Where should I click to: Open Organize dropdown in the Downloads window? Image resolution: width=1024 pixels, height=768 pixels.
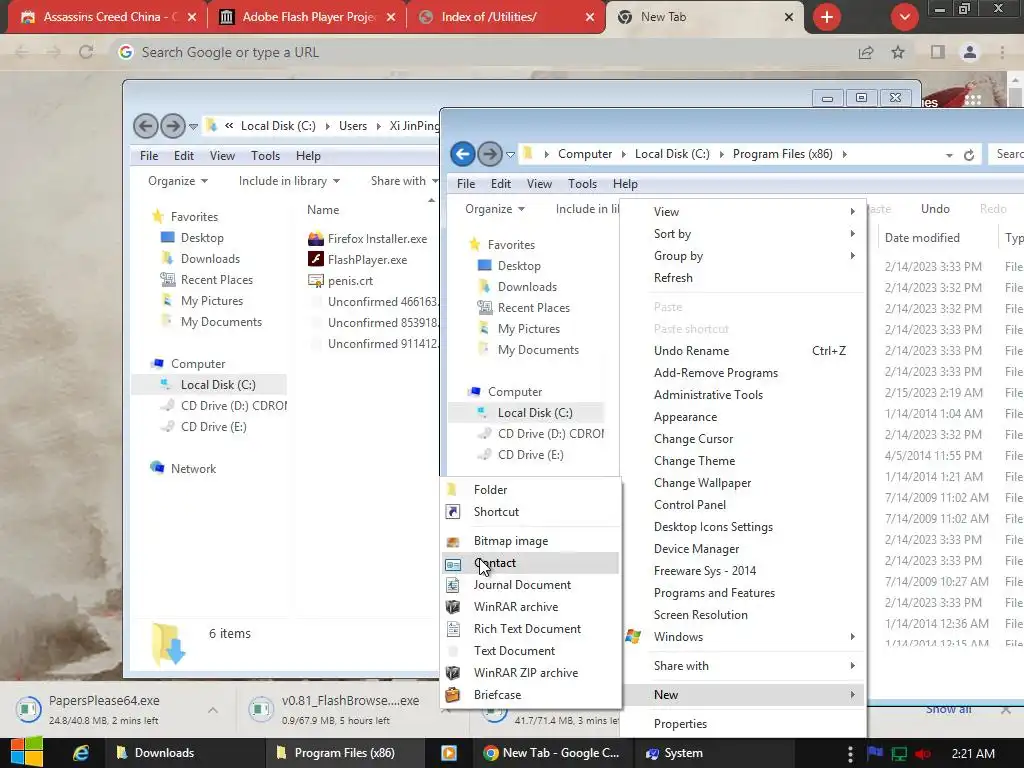(x=178, y=181)
